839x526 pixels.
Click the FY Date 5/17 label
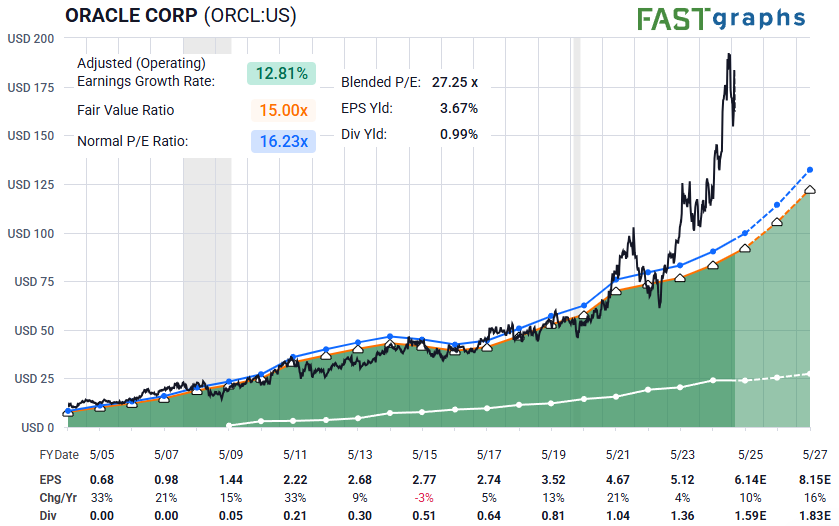[x=489, y=455]
